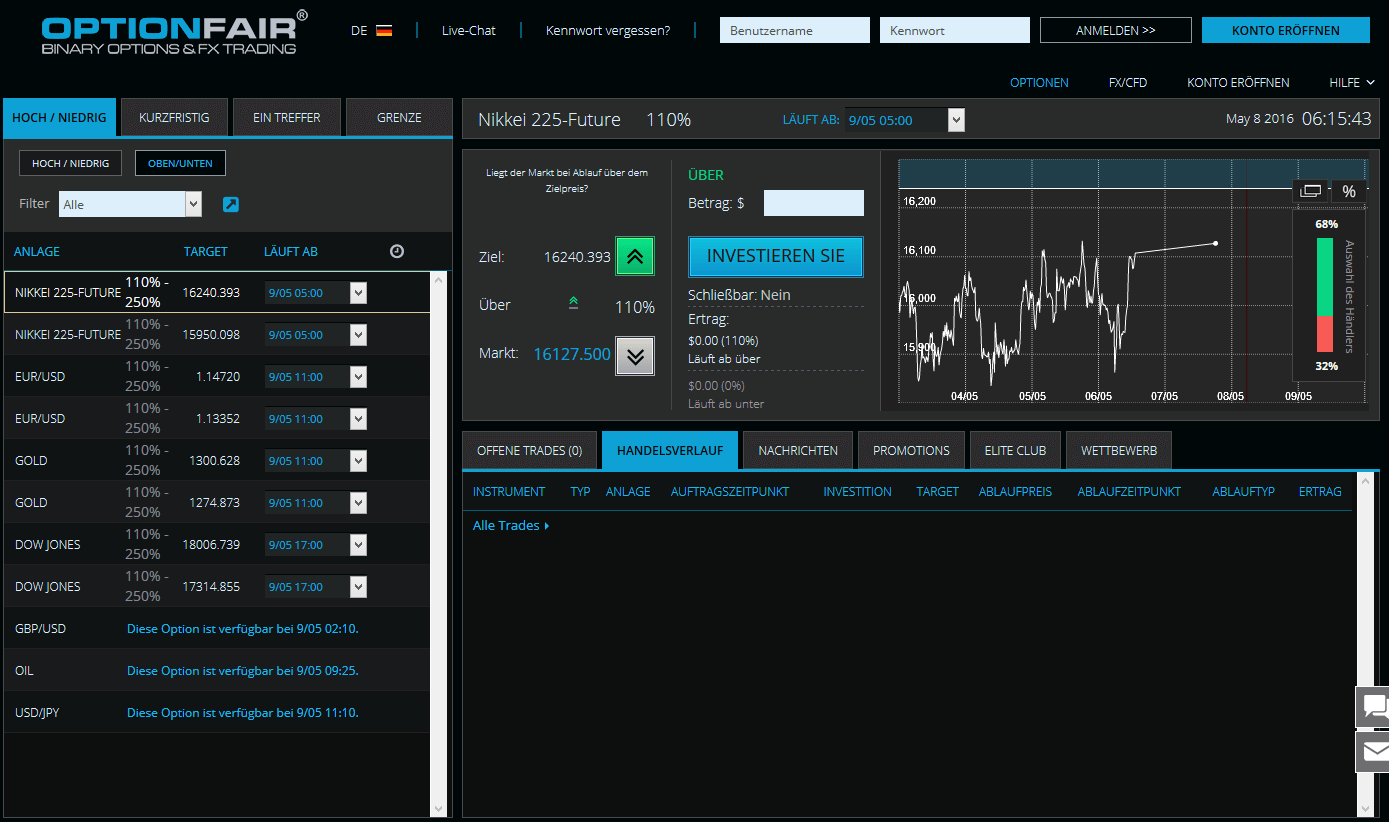
Task: Open the ELITE CLUB tab
Action: 1015,451
